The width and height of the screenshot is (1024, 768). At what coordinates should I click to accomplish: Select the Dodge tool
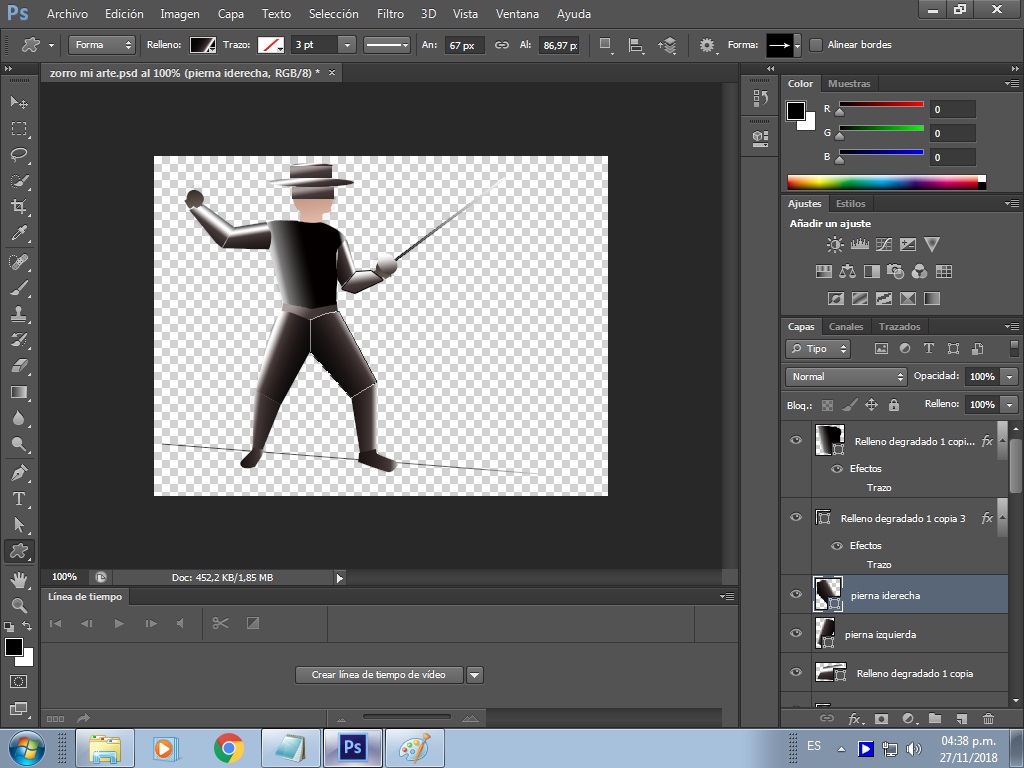19,445
